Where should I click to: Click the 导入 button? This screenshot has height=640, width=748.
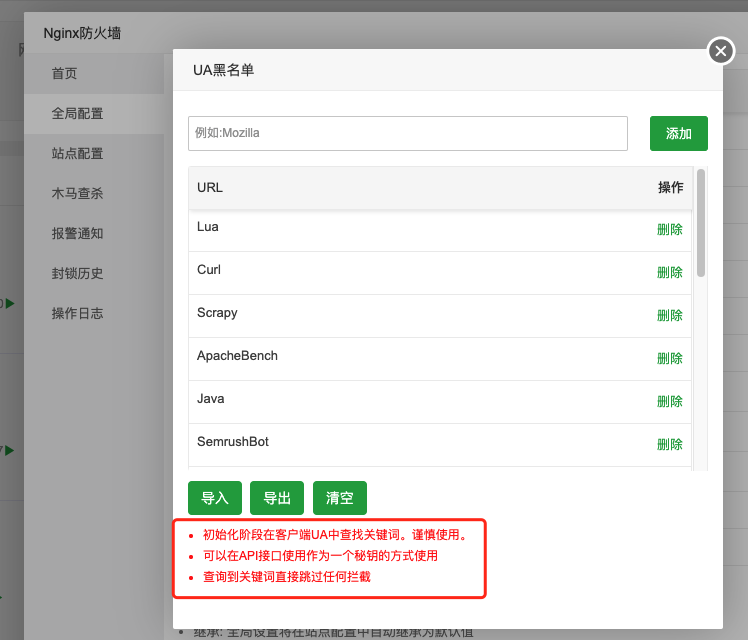coord(215,498)
